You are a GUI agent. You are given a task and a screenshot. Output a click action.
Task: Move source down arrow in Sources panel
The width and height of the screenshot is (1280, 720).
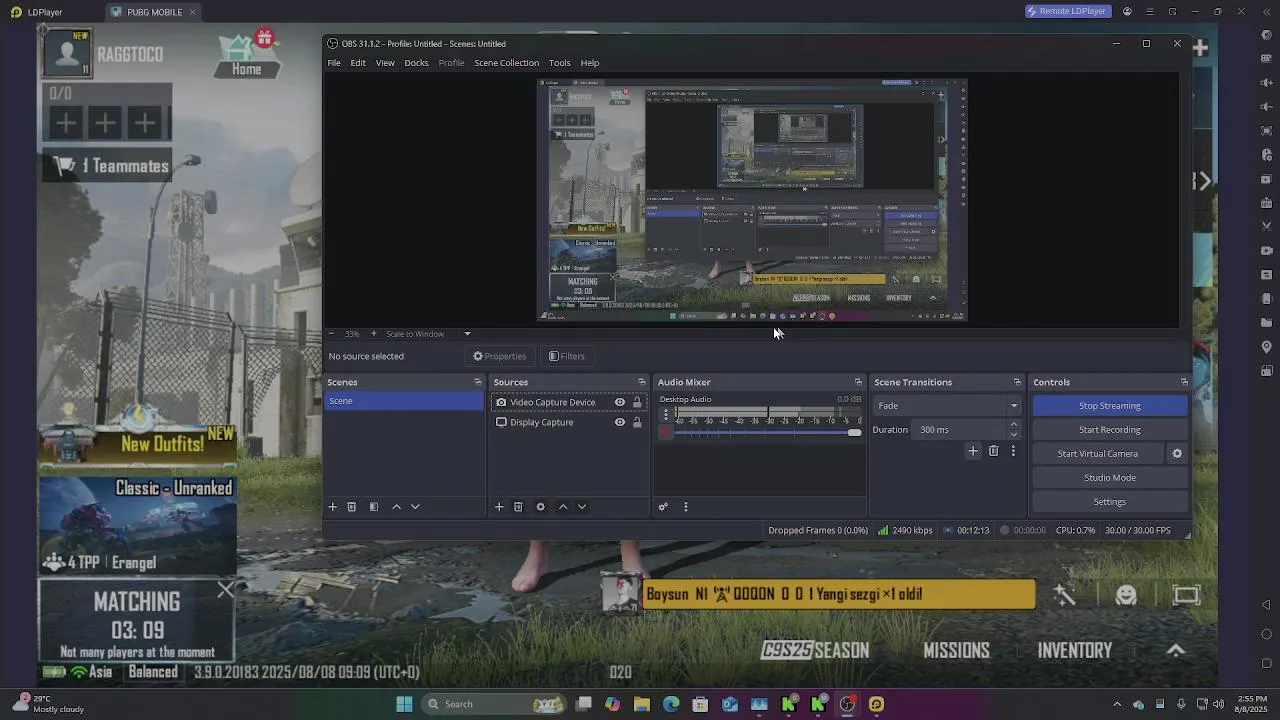pyautogui.click(x=582, y=507)
